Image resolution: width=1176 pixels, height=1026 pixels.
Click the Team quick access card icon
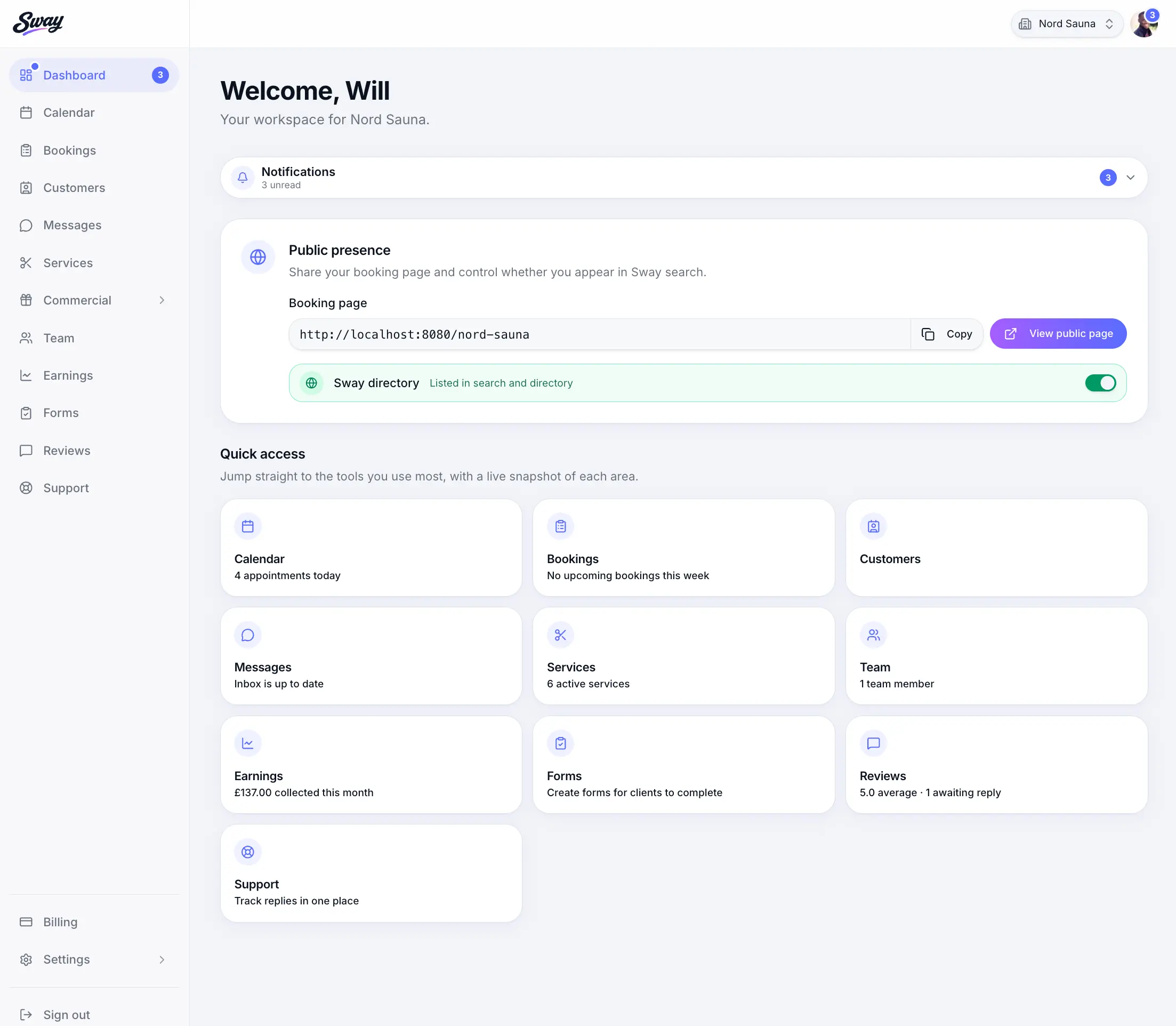tap(873, 635)
